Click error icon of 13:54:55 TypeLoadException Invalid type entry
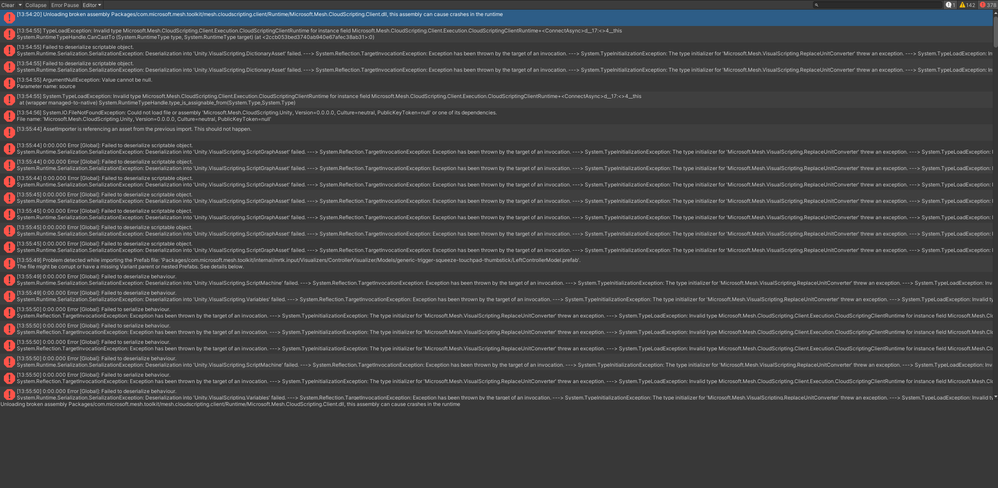This screenshot has height=488, width=998. (9, 34)
